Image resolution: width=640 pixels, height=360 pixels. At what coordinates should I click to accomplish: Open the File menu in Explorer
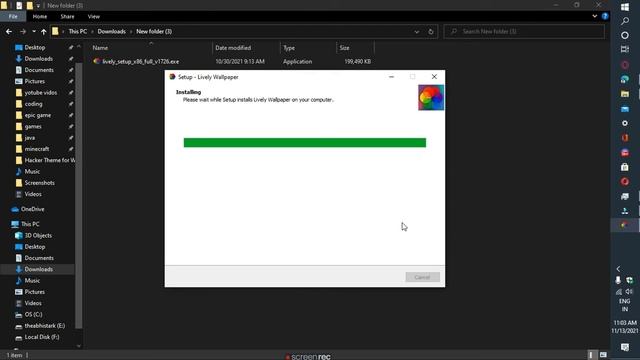pyautogui.click(x=13, y=16)
